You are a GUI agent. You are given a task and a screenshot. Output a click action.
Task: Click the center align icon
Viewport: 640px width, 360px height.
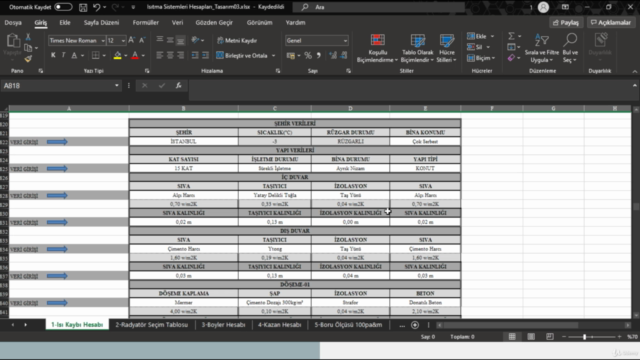pos(170,55)
